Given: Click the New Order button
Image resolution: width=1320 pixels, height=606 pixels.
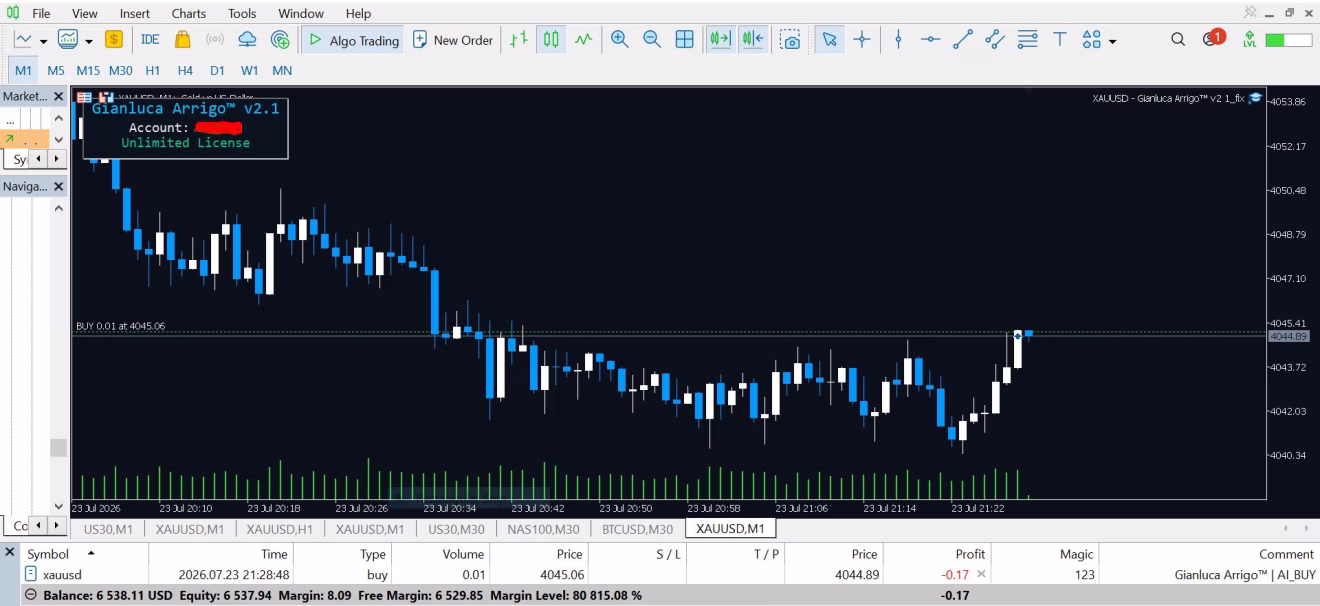Looking at the screenshot, I should (453, 40).
